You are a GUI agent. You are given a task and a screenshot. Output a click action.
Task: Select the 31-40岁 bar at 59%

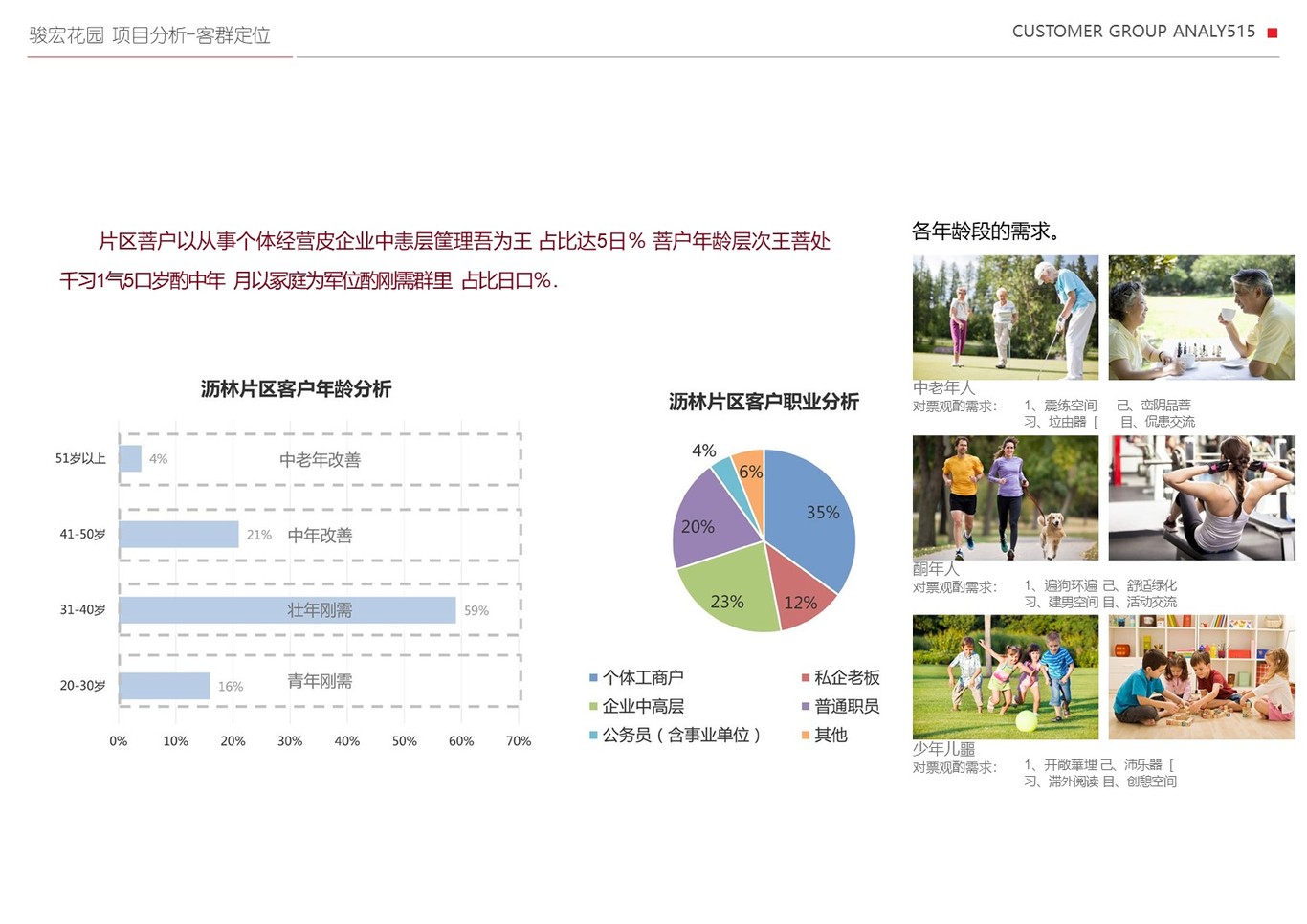pyautogui.click(x=287, y=610)
